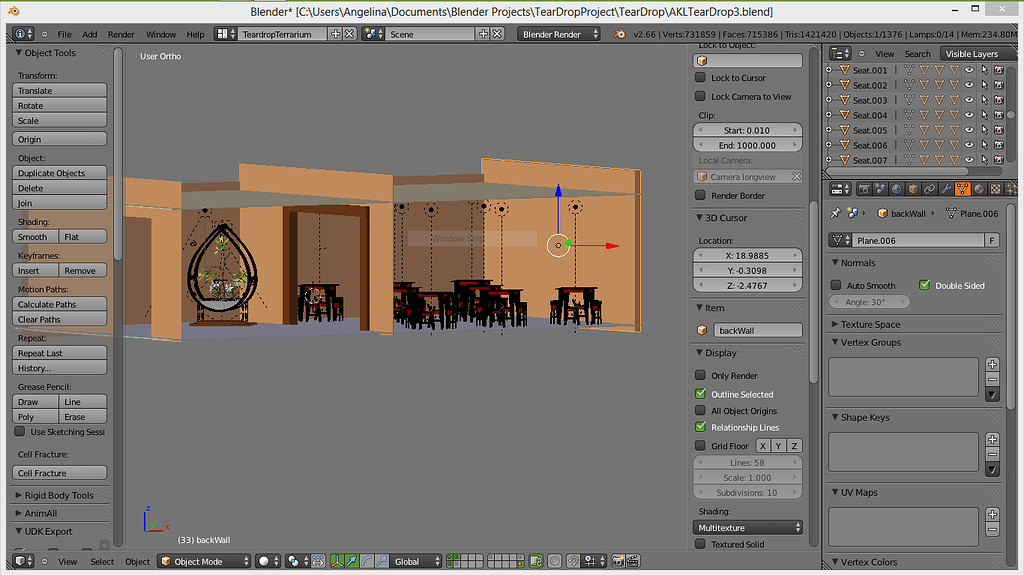
Task: Click the Smooth shading button
Action: point(35,237)
